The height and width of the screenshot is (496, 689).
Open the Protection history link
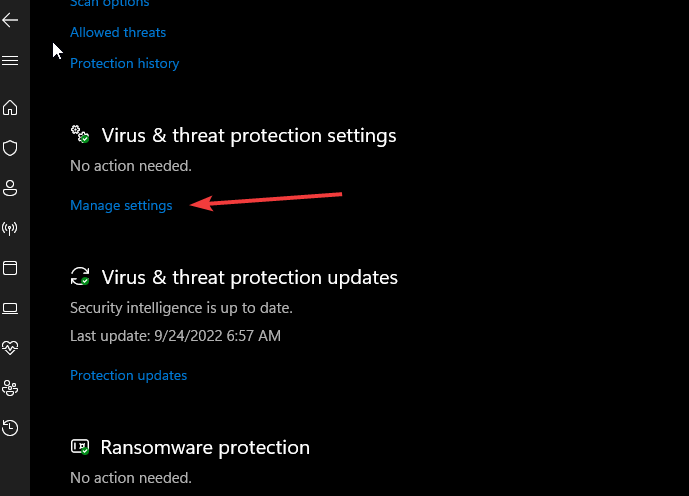coord(125,64)
